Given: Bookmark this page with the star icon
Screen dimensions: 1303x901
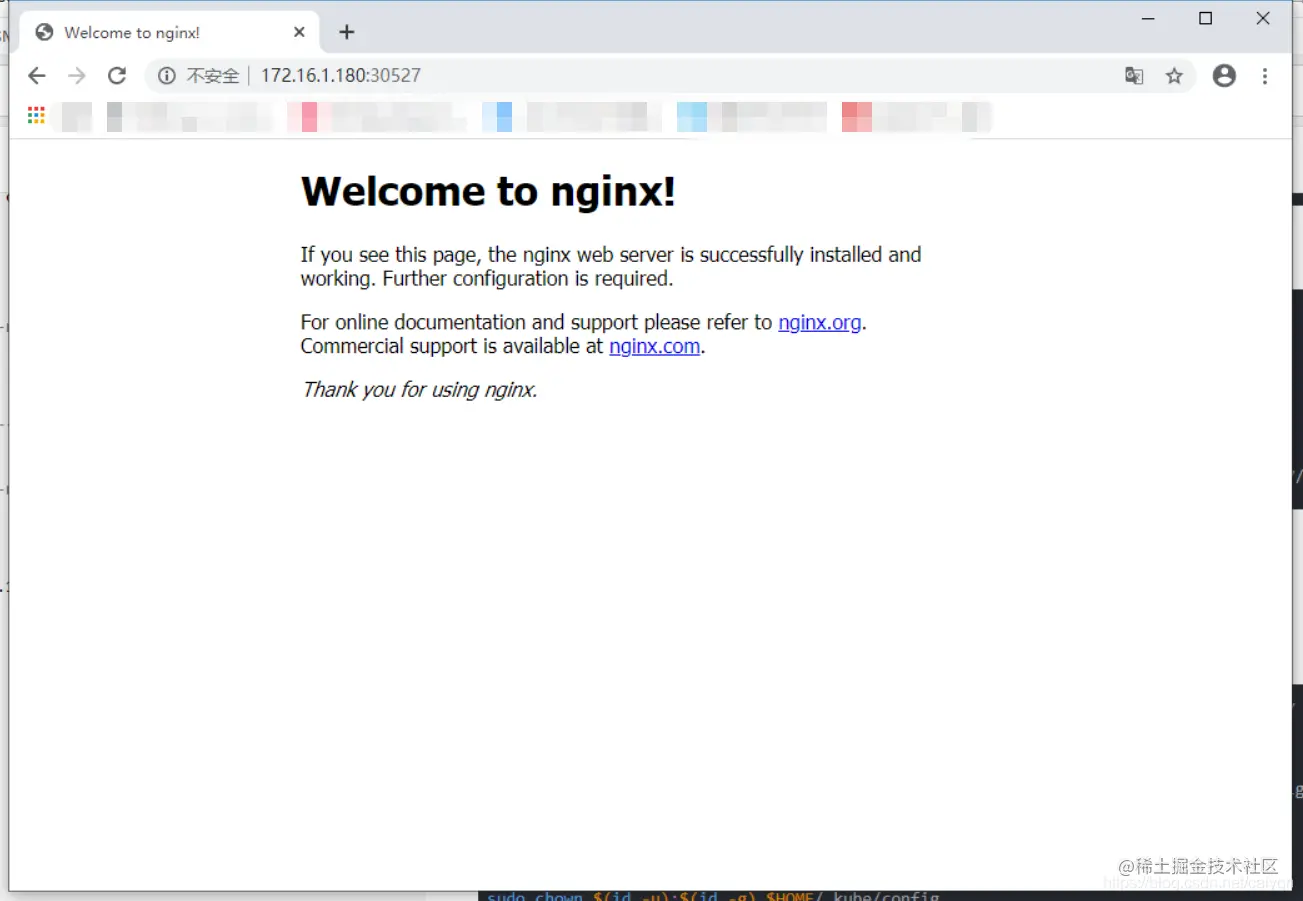Looking at the screenshot, I should pos(1174,76).
